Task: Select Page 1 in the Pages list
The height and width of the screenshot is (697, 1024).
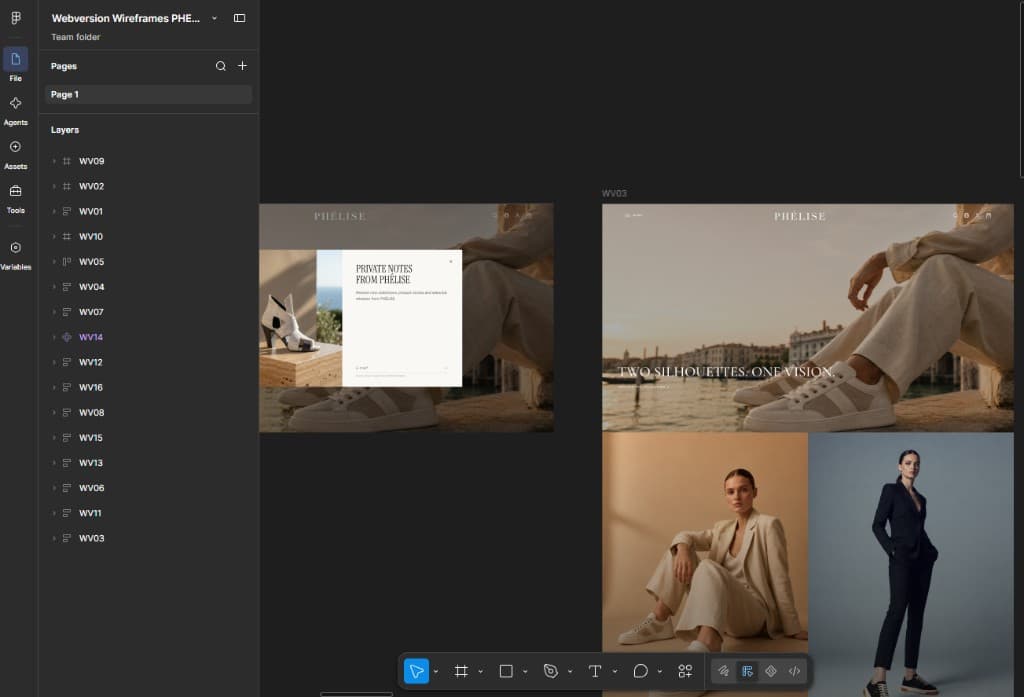Action: (148, 95)
